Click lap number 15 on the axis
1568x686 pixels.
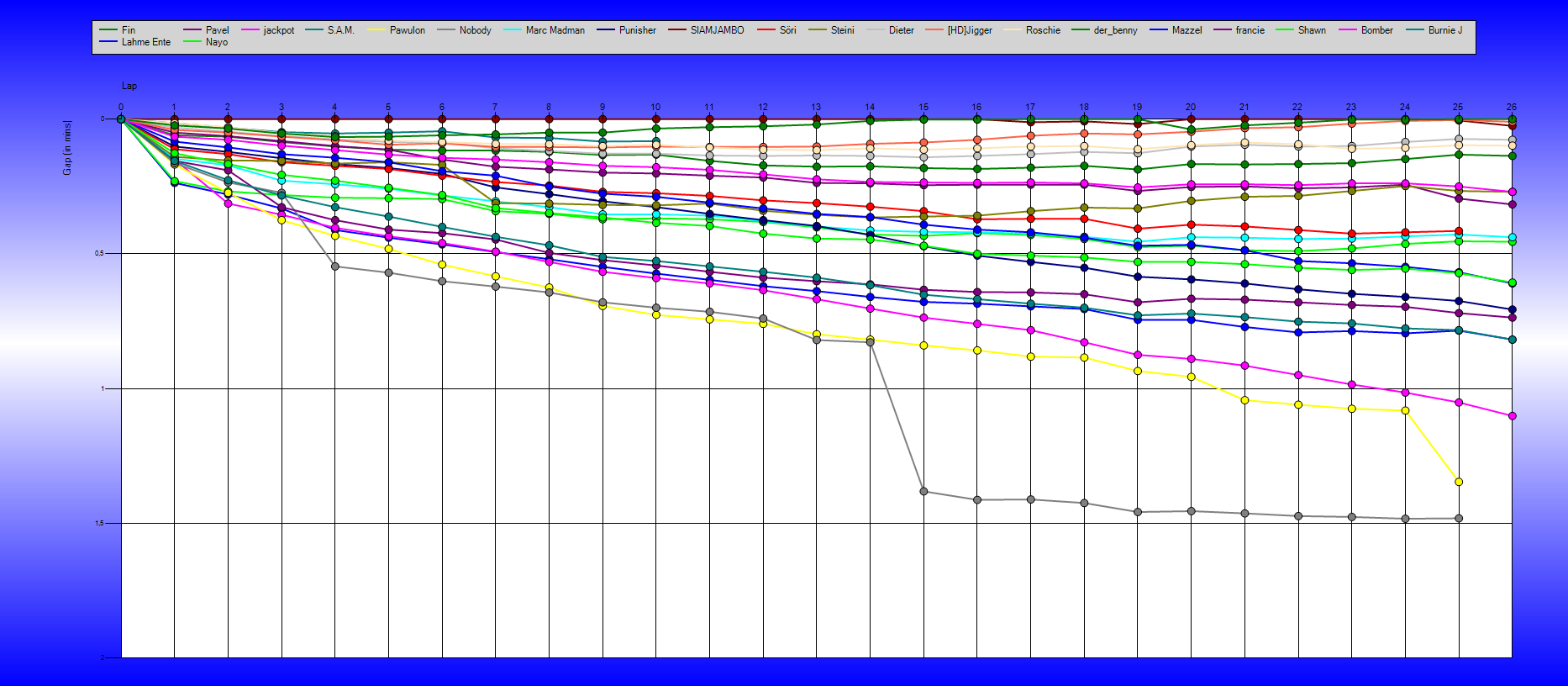[923, 108]
